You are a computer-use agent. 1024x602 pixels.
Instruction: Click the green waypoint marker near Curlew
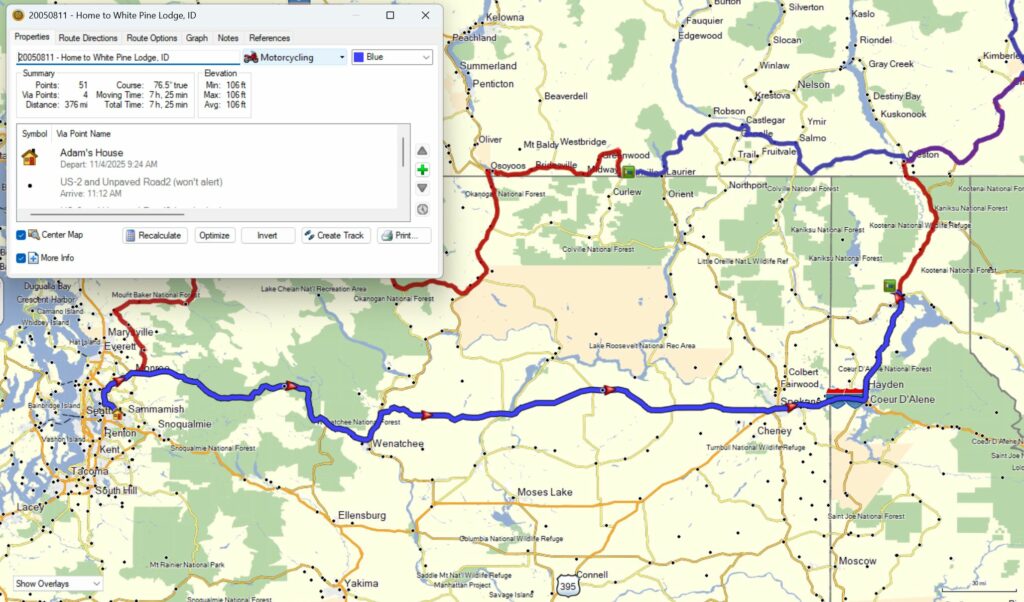tap(629, 172)
